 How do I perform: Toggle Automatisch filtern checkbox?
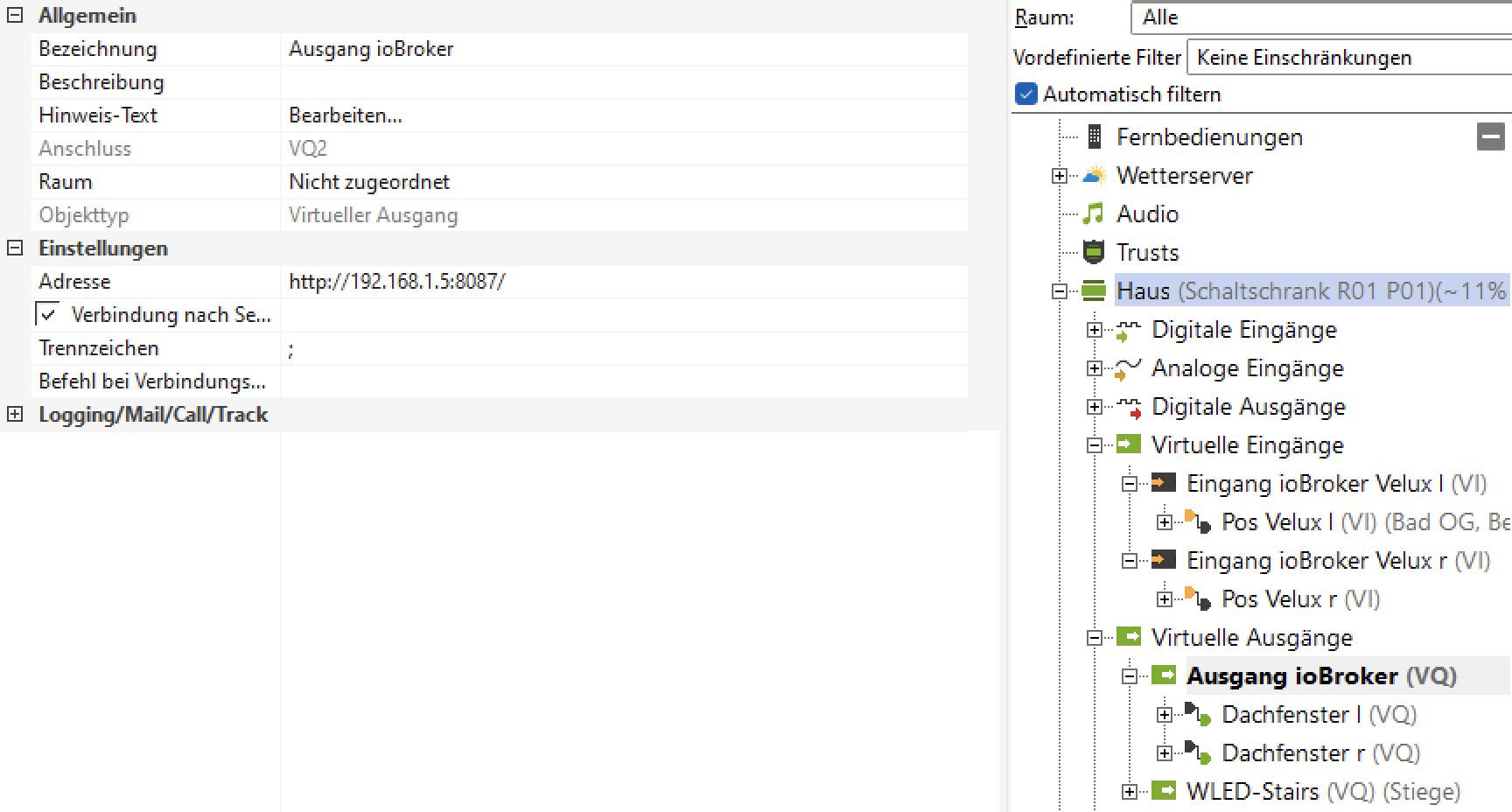point(1025,94)
